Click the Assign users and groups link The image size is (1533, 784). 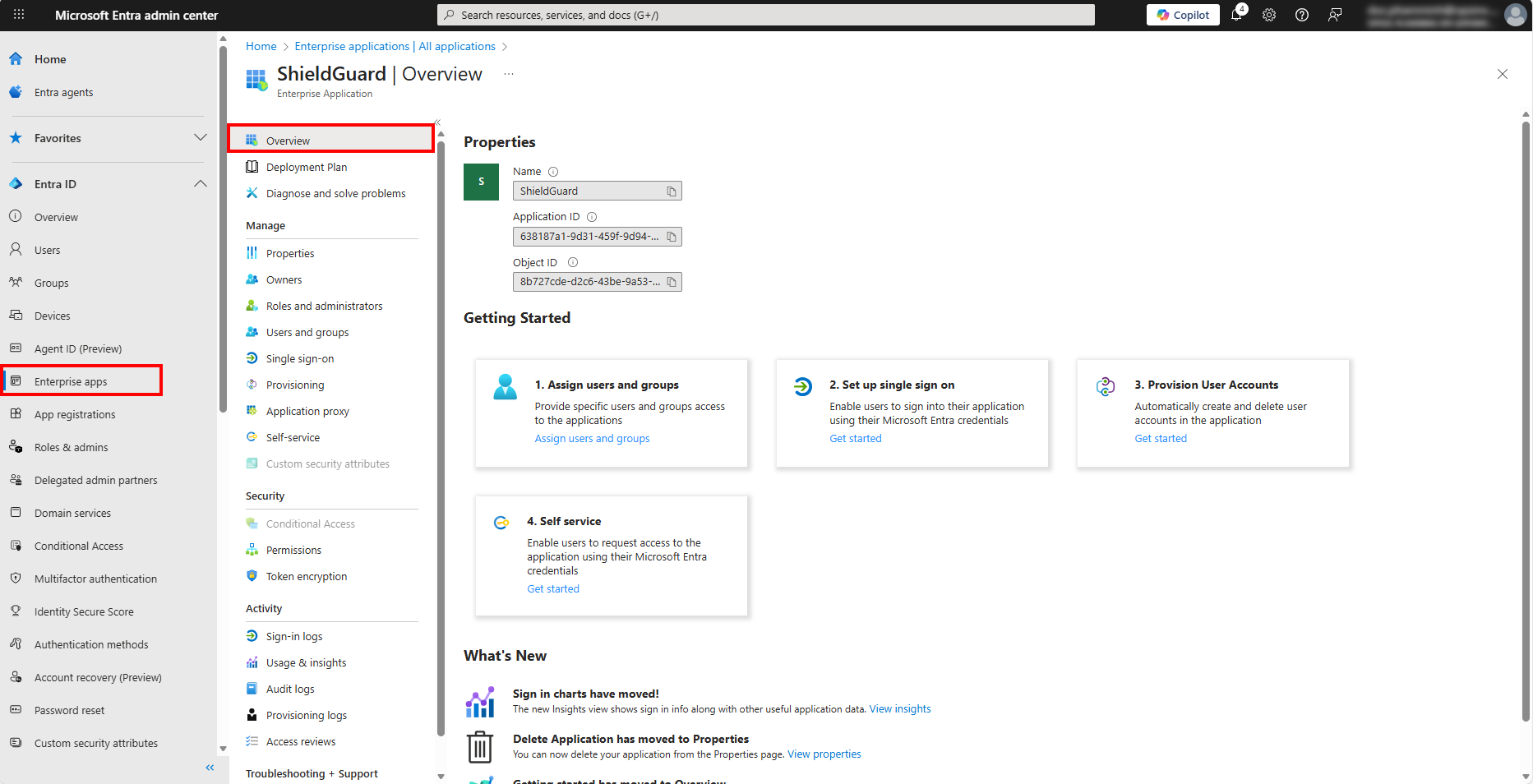[592, 439]
